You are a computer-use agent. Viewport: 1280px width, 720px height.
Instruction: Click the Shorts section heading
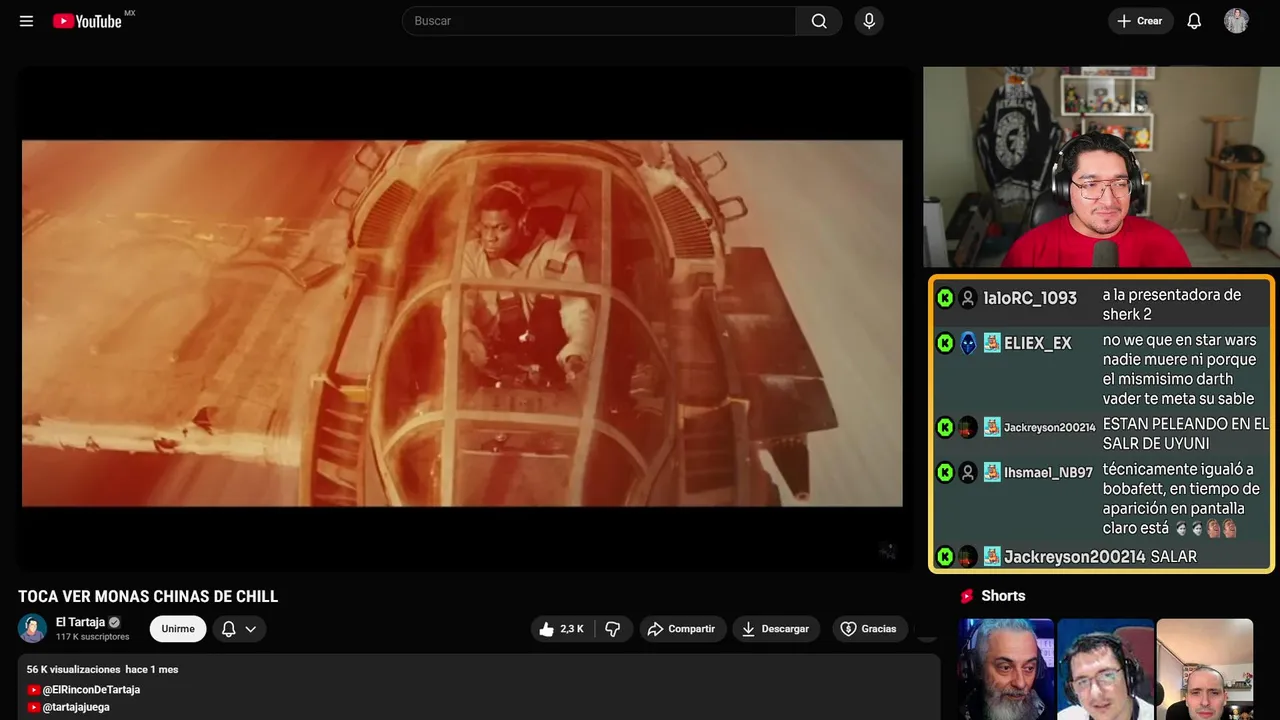coord(1003,596)
